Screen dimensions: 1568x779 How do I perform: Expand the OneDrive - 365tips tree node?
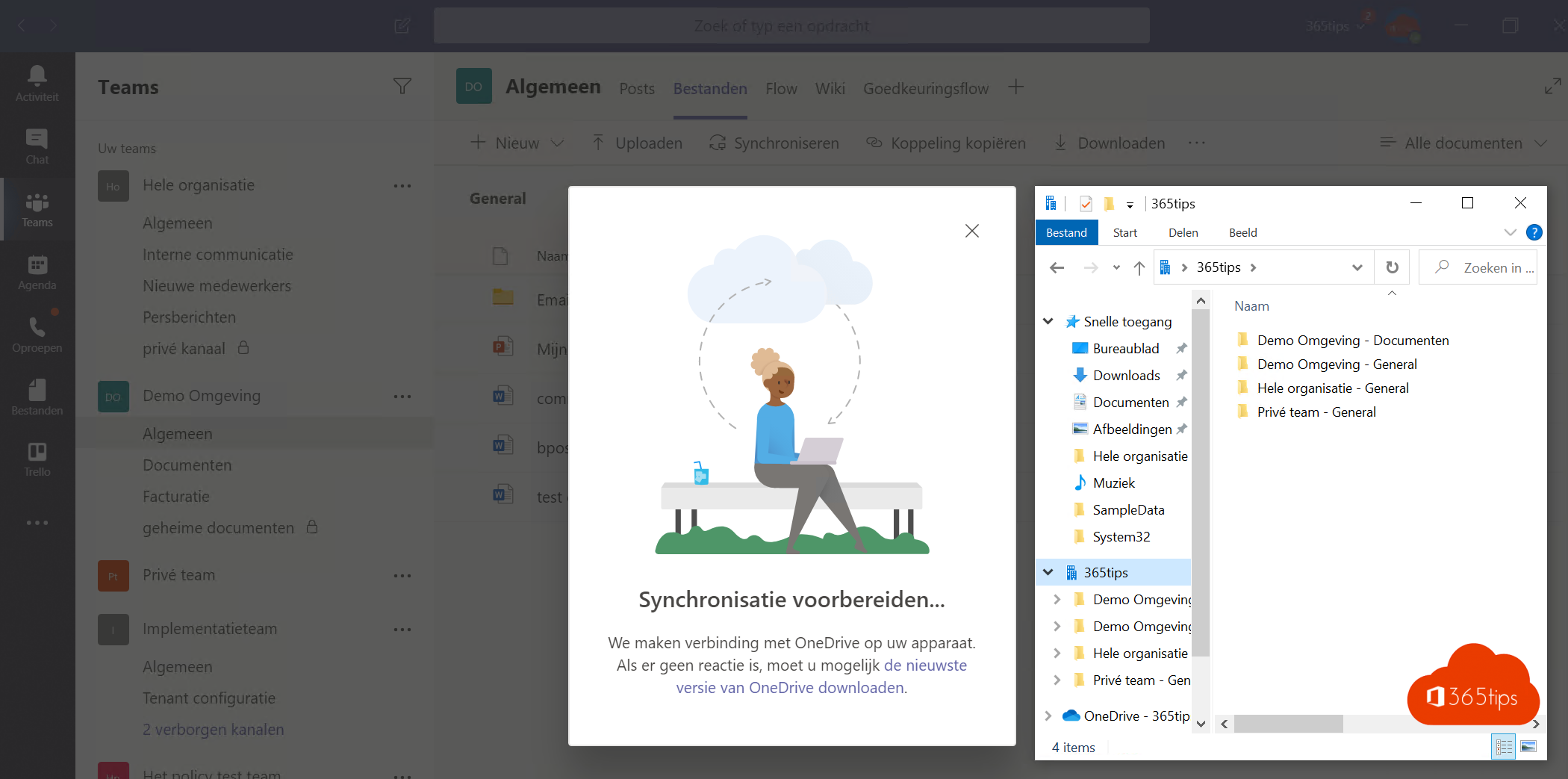tap(1048, 716)
